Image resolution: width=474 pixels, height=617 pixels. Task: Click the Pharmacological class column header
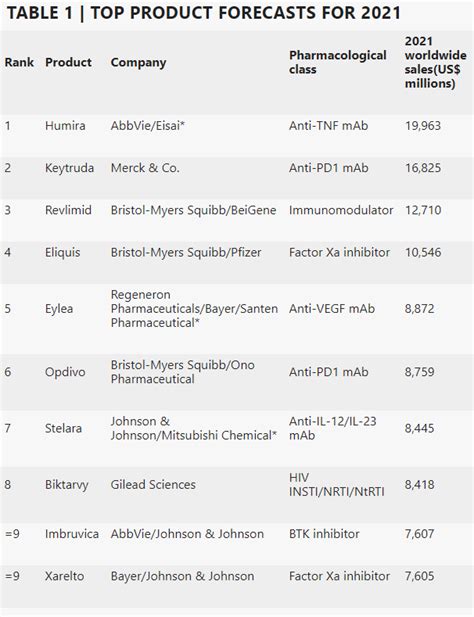pos(338,62)
